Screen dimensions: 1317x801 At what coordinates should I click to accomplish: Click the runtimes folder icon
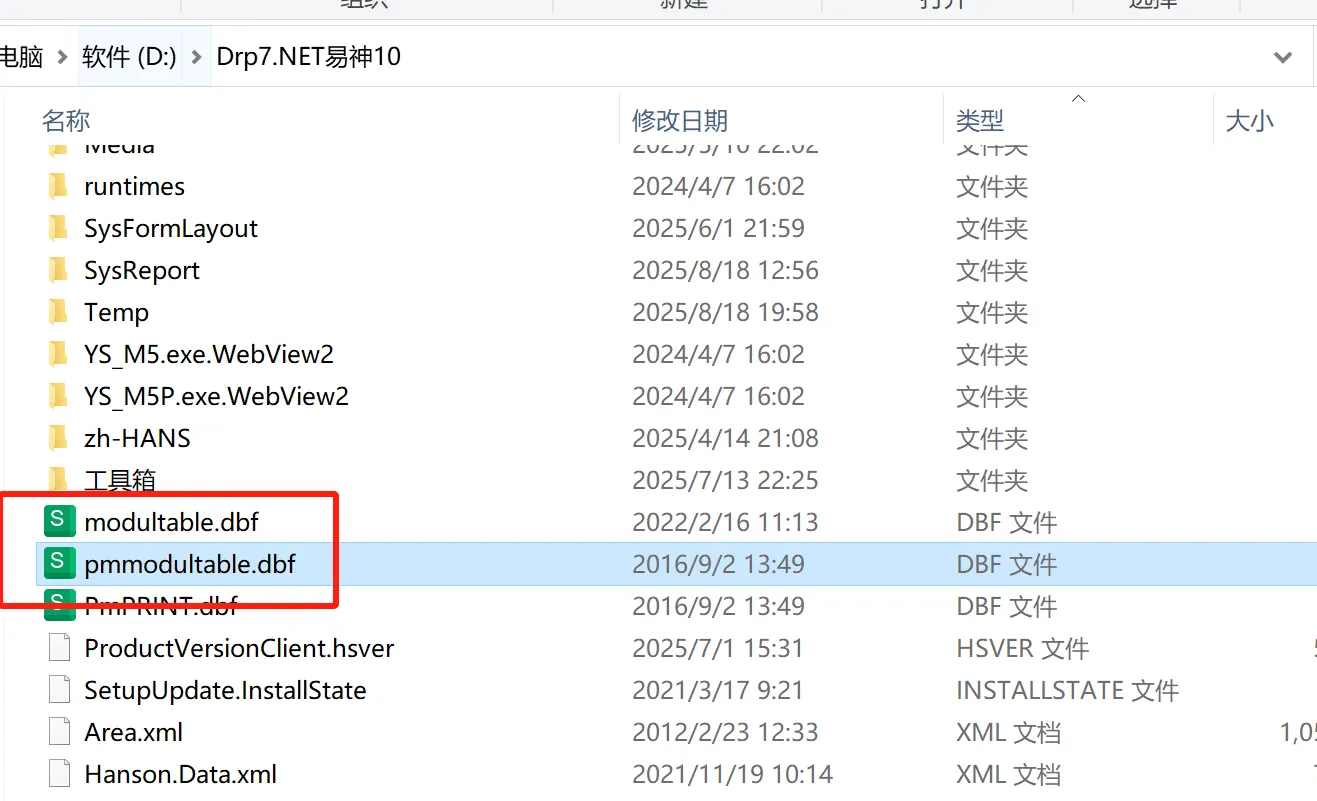click(x=59, y=186)
